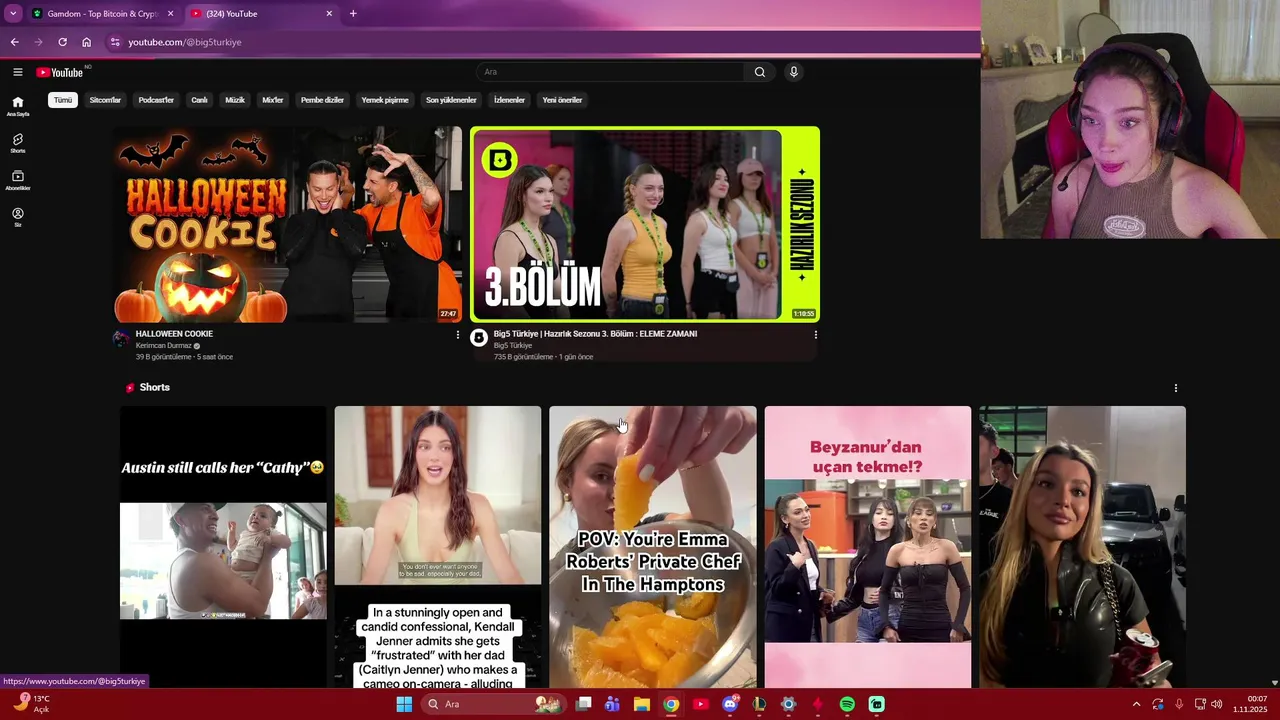Screen dimensions: 1280x720
Task: Select the Pembe diziler filter chip
Action: 322,100
